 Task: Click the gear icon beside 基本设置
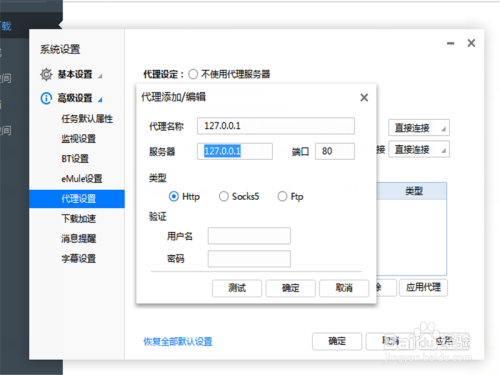(x=46, y=74)
